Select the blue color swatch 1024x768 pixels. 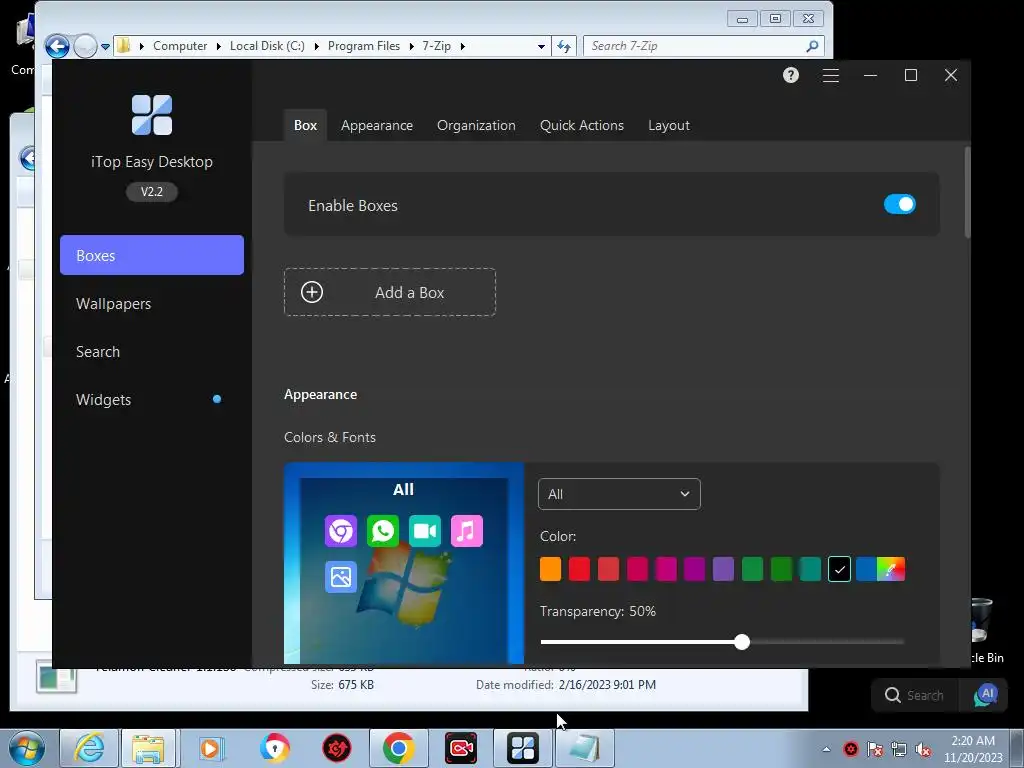pyautogui.click(x=866, y=569)
